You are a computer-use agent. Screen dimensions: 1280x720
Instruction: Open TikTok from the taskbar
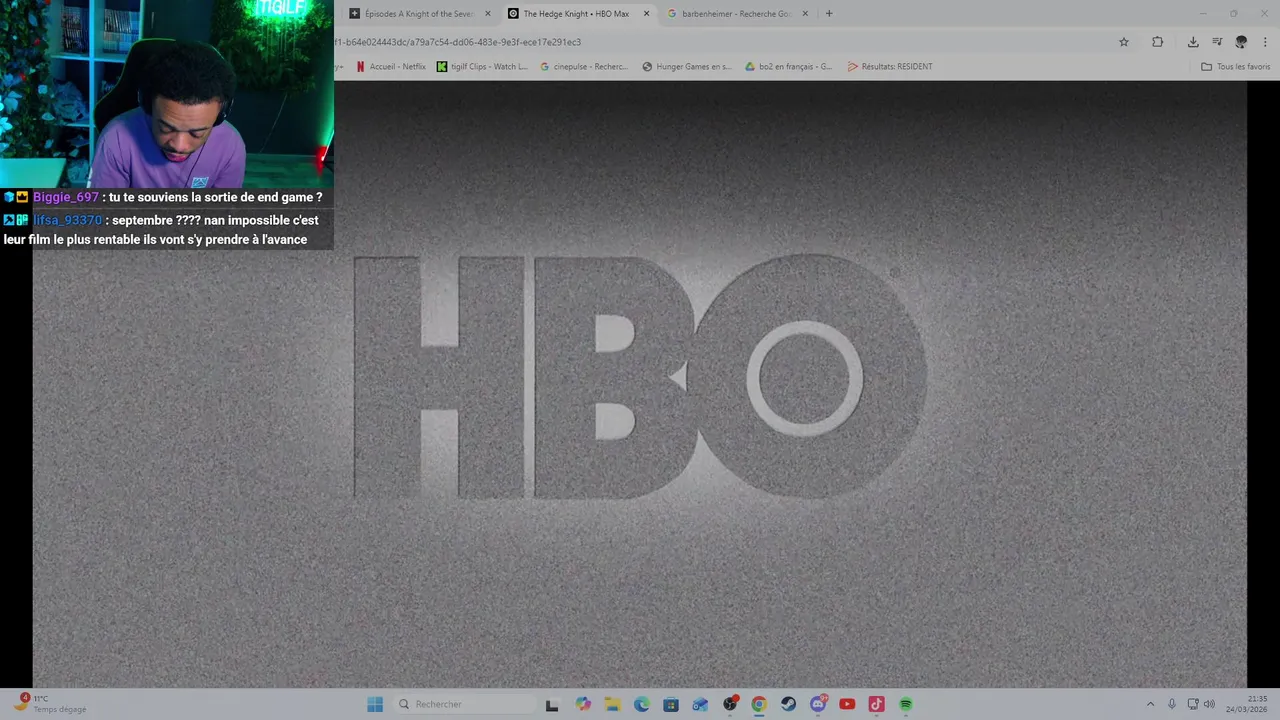coord(877,704)
